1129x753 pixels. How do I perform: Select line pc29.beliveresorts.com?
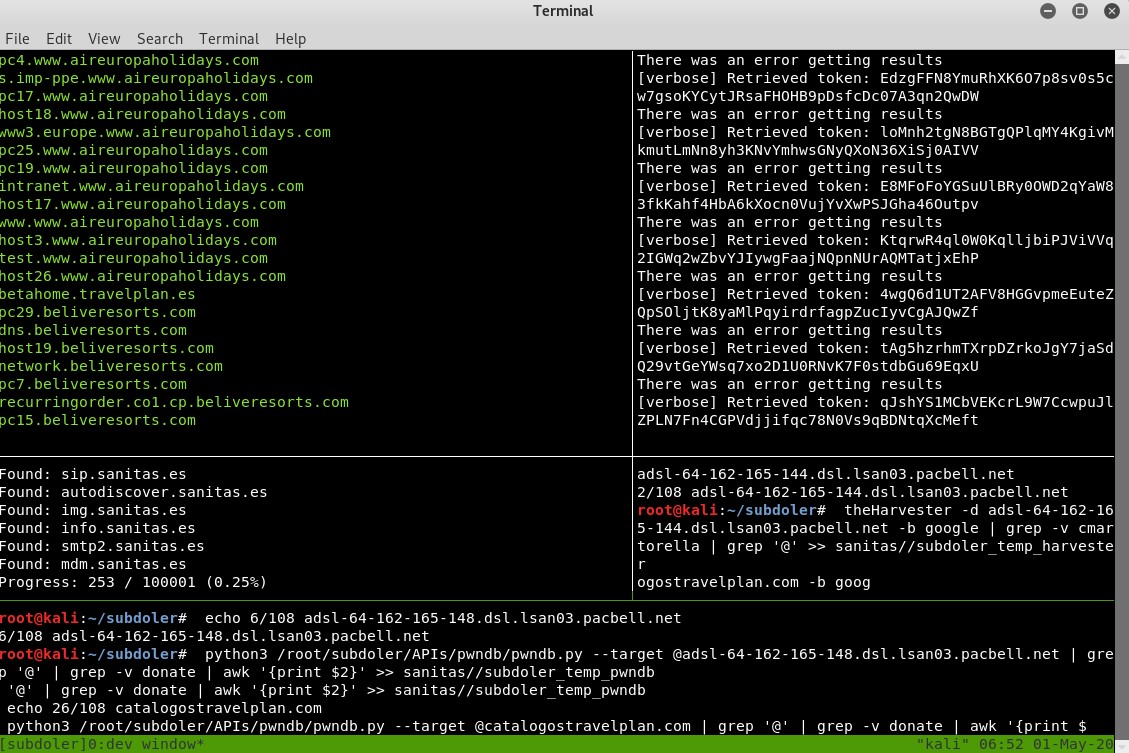(97, 312)
